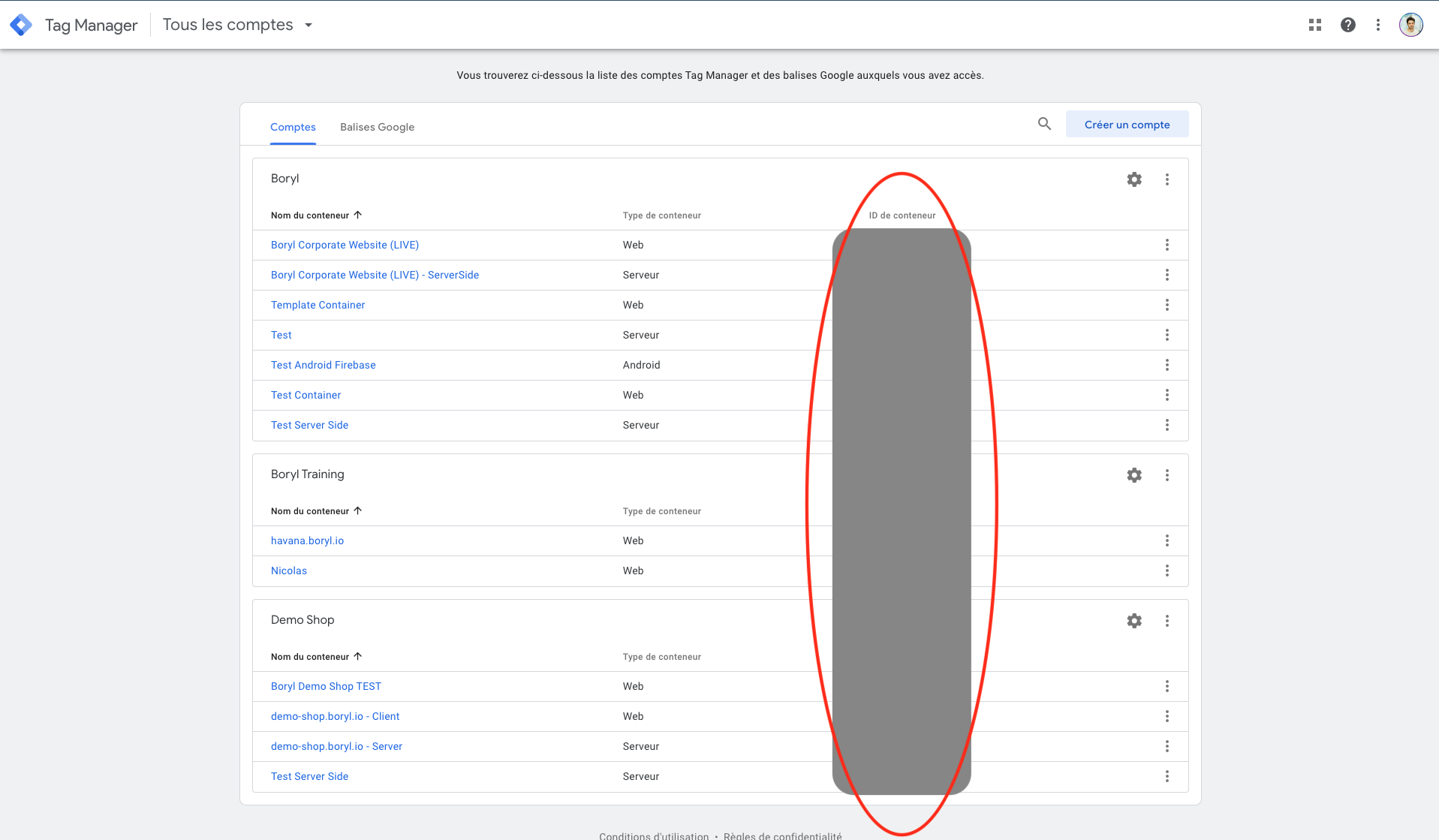Open the top bar overflow menu icon
This screenshot has height=840, width=1439.
point(1378,24)
